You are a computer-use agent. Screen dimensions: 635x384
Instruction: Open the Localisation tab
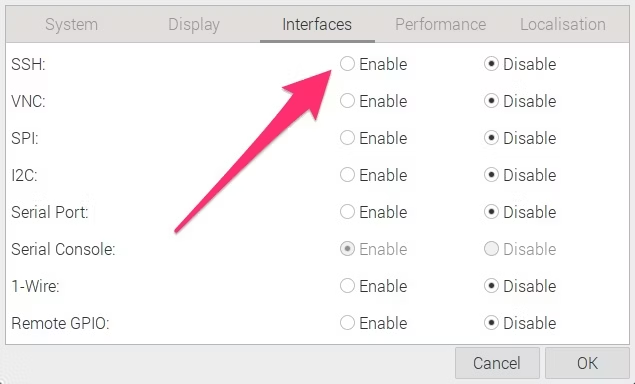coord(563,24)
